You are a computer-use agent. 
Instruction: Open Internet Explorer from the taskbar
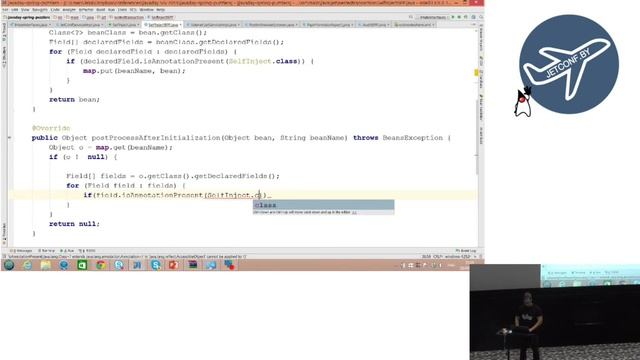tap(27, 265)
